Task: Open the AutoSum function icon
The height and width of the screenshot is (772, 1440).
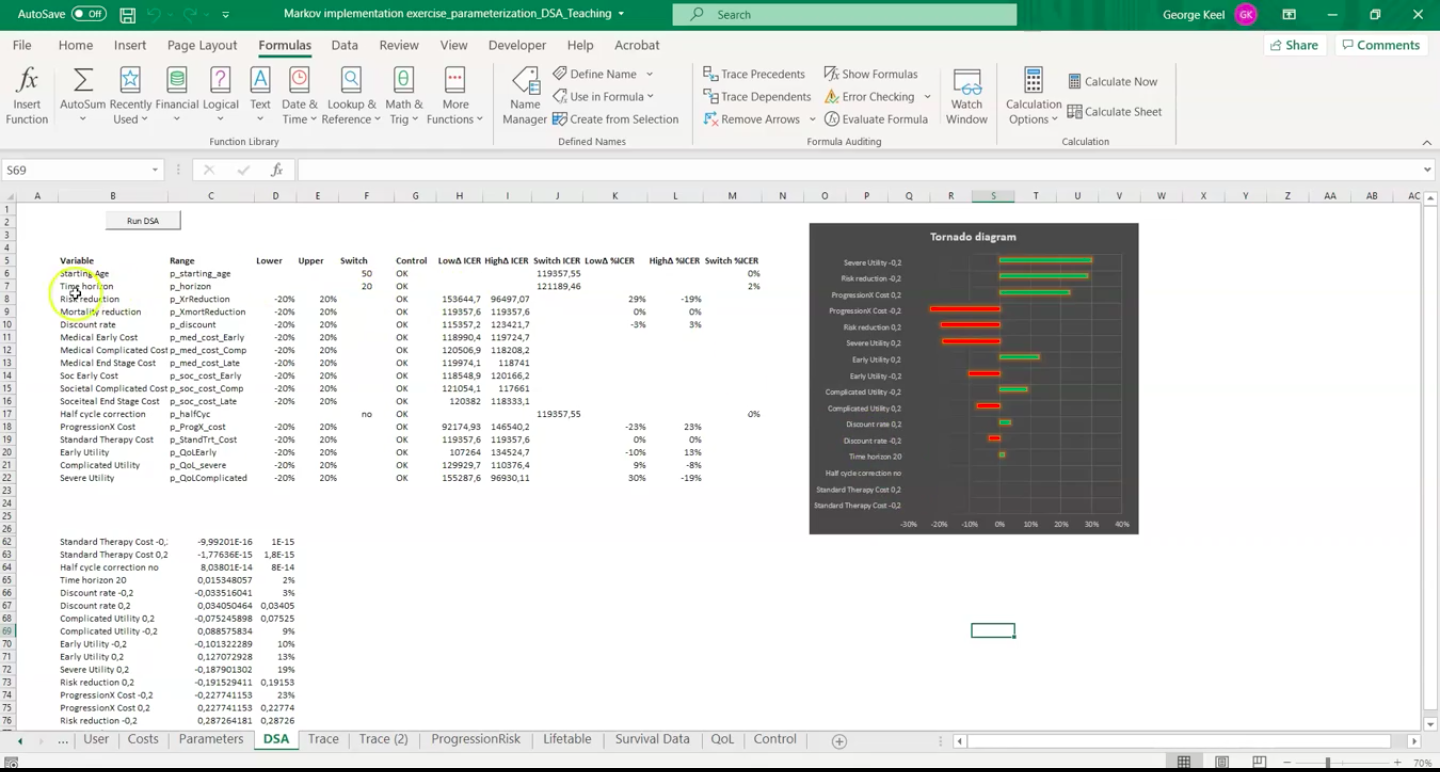Action: pyautogui.click(x=83, y=82)
